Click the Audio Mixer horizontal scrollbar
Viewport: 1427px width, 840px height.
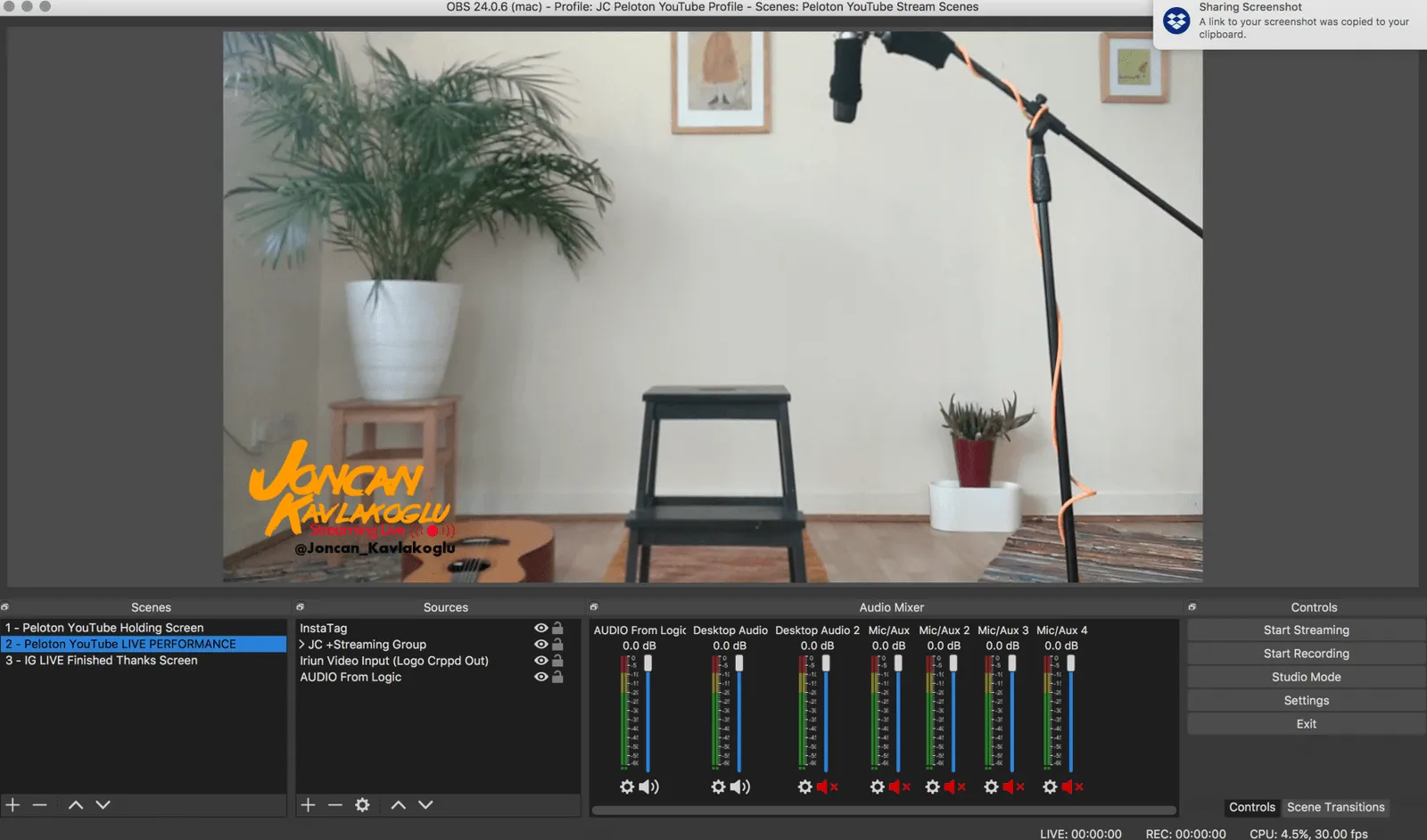coord(884,811)
